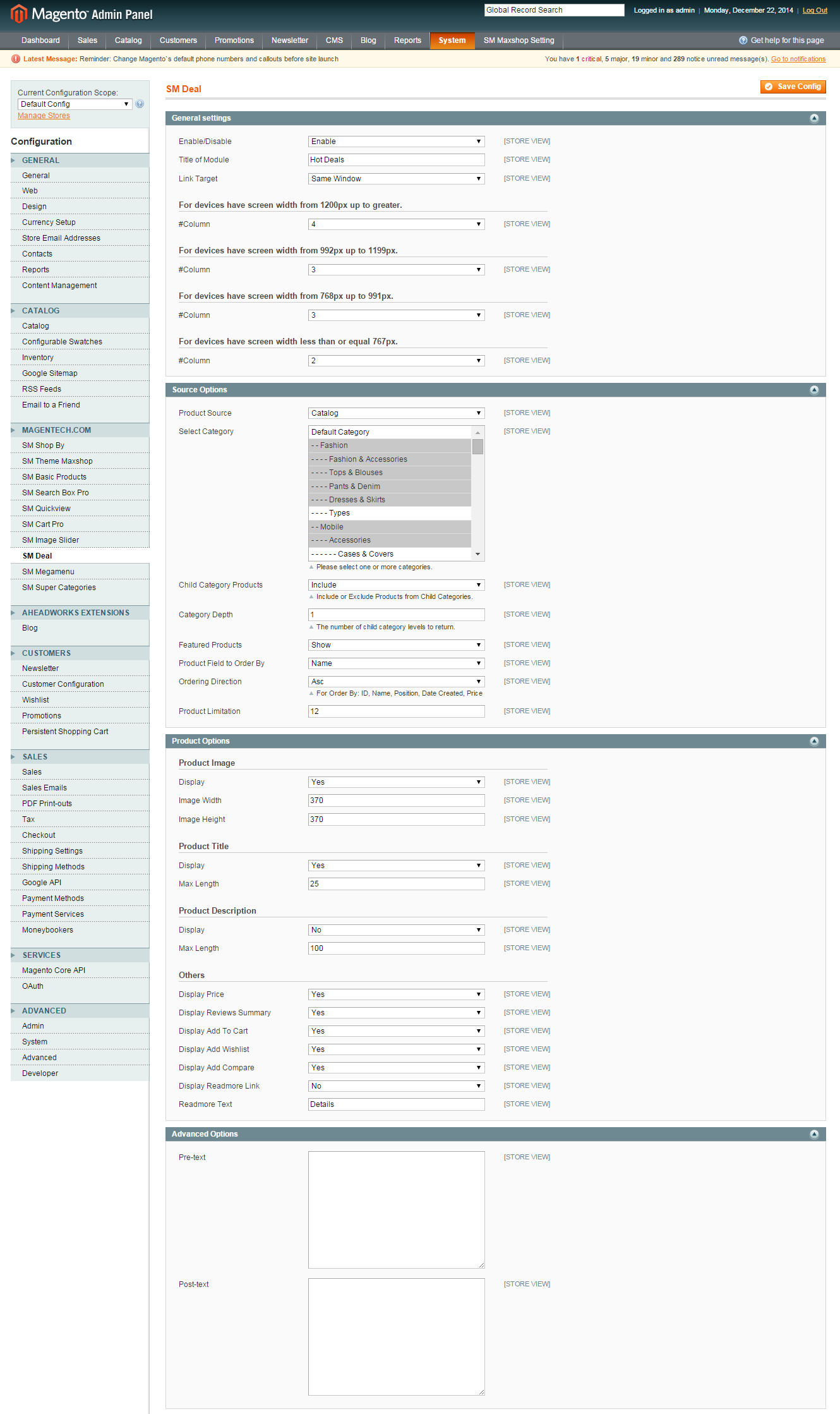Select the Pants & Denim category
Image resolution: width=840 pixels, height=1414 pixels.
click(390, 486)
